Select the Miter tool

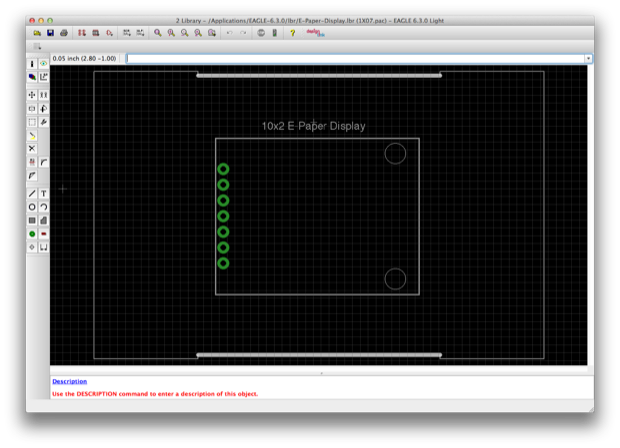pyautogui.click(x=43, y=162)
